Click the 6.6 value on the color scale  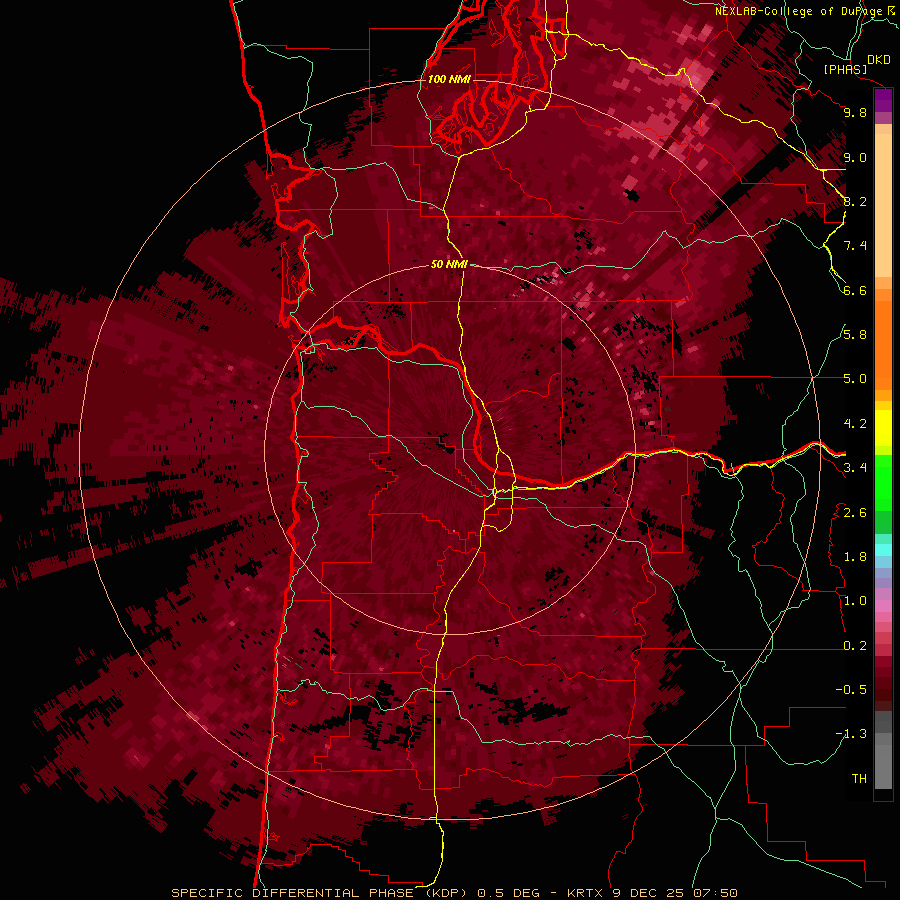(855, 290)
